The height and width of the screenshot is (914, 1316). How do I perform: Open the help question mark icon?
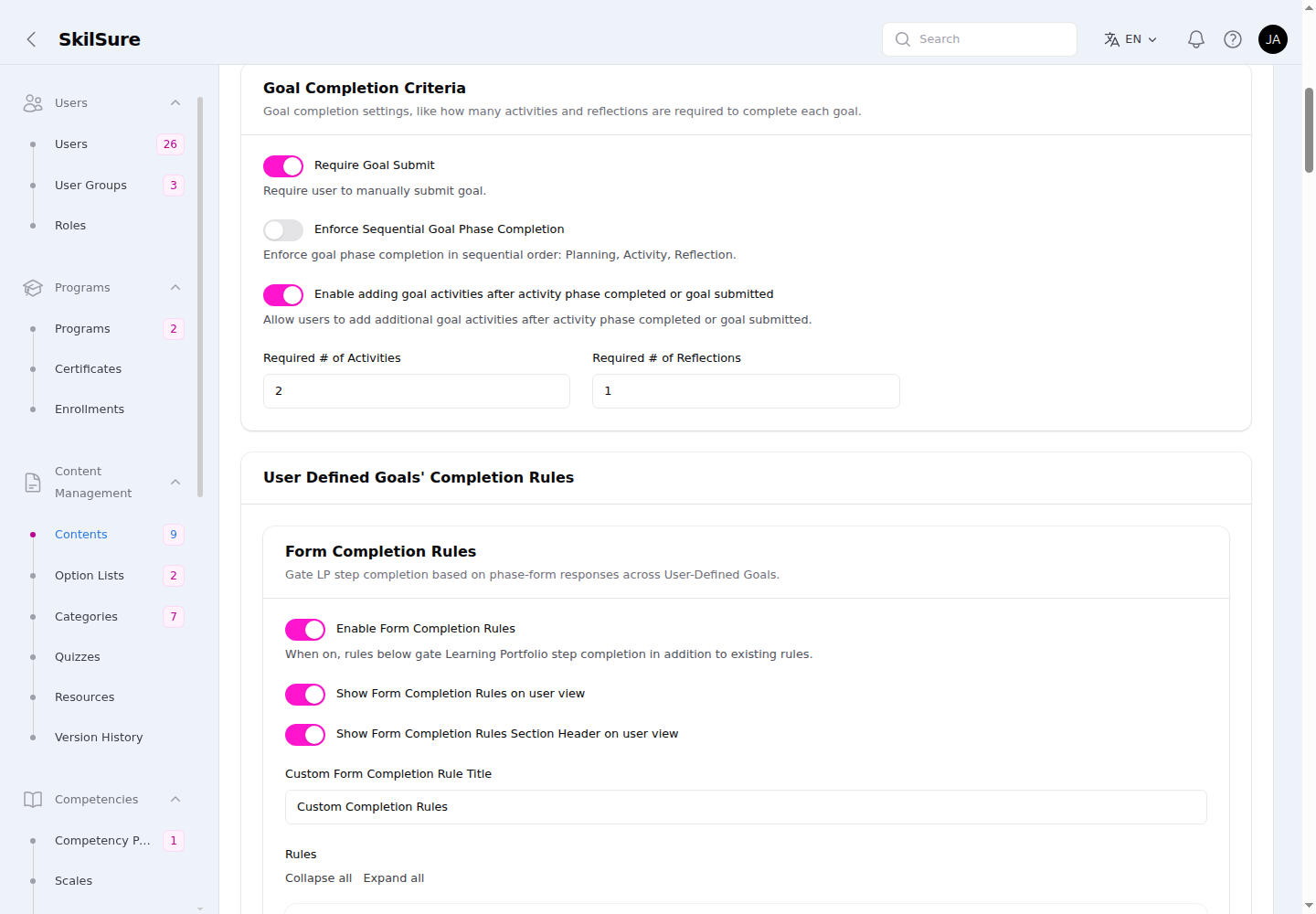pos(1233,39)
